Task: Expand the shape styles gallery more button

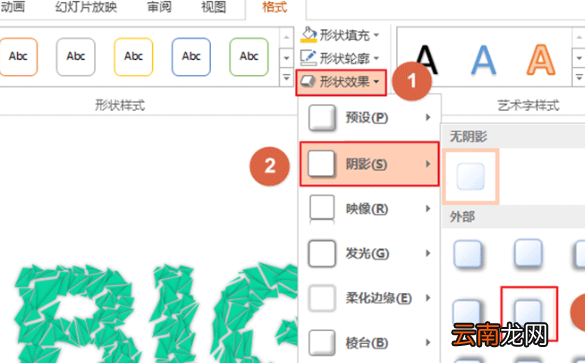Action: (x=287, y=77)
